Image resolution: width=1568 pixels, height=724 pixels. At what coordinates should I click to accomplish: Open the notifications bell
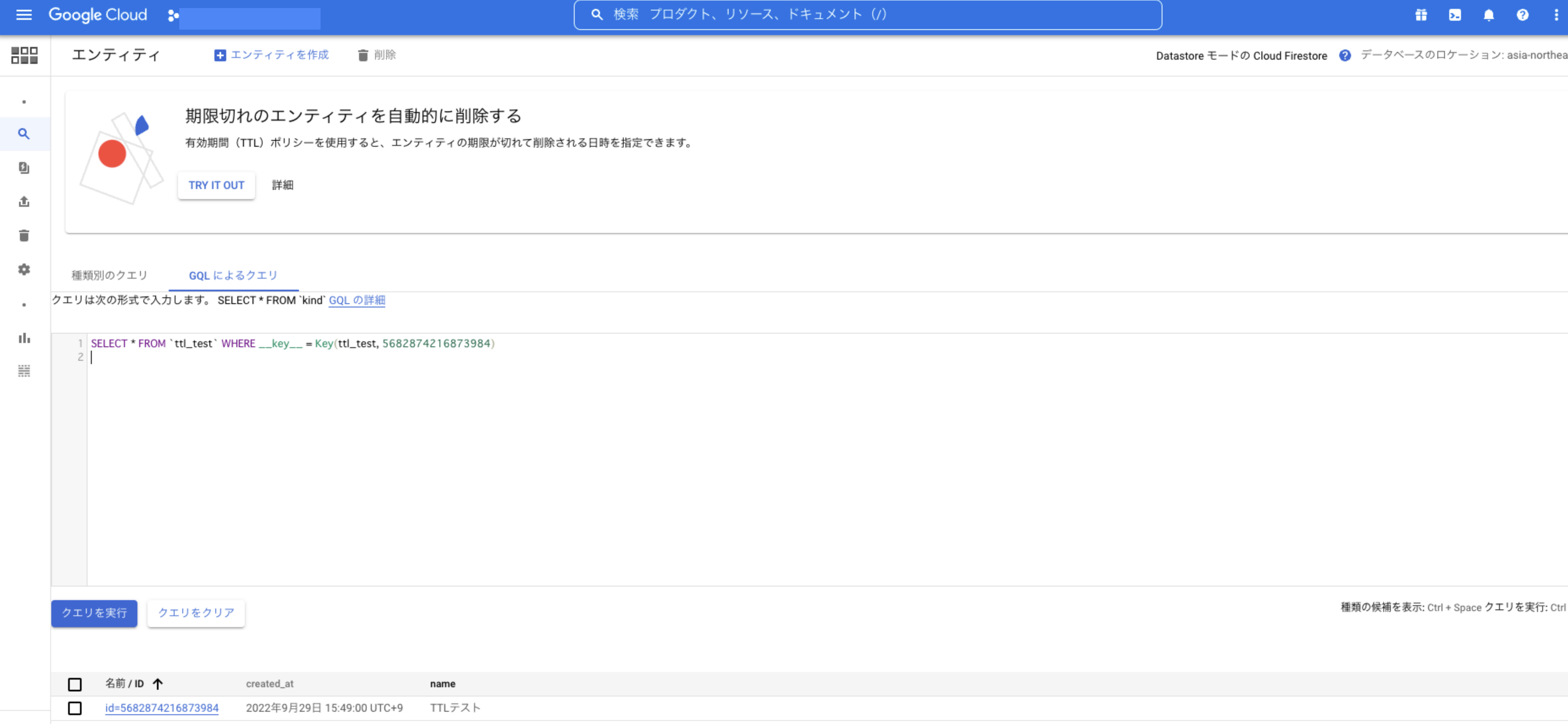pyautogui.click(x=1488, y=15)
